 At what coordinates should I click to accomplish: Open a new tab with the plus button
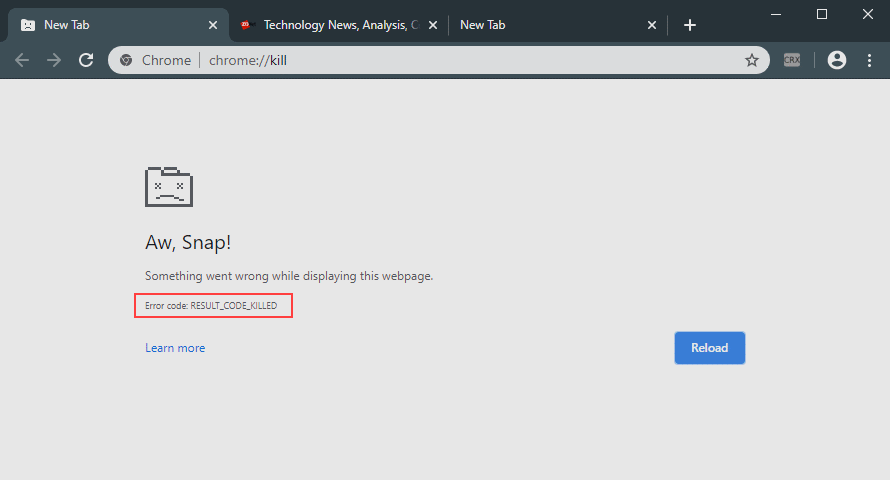pos(690,25)
